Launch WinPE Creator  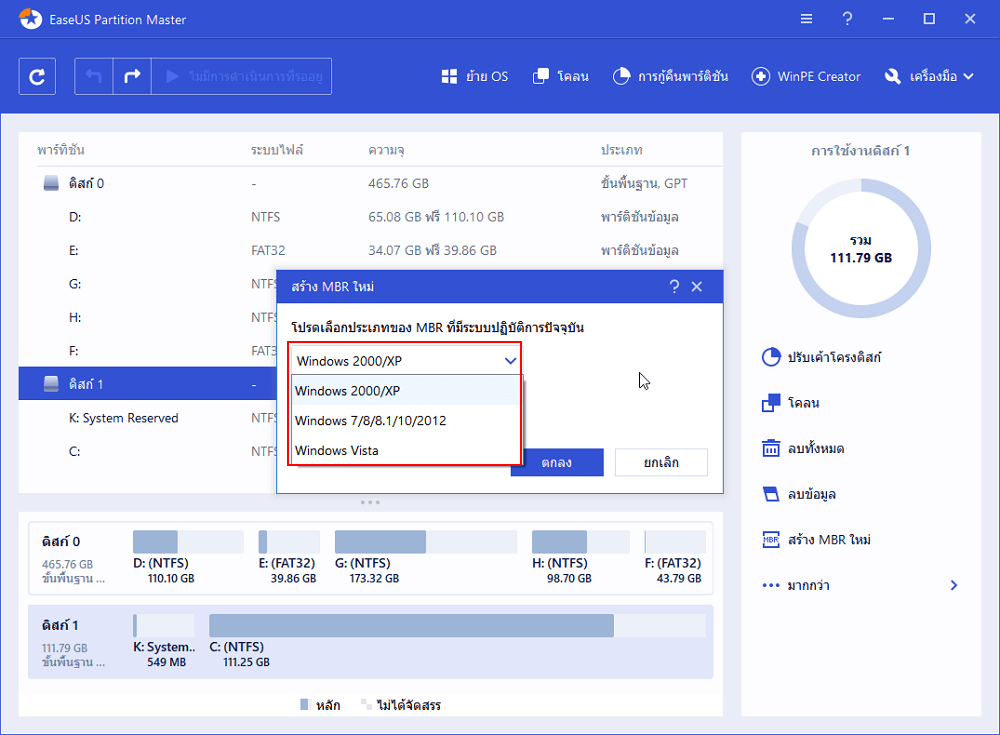805,77
